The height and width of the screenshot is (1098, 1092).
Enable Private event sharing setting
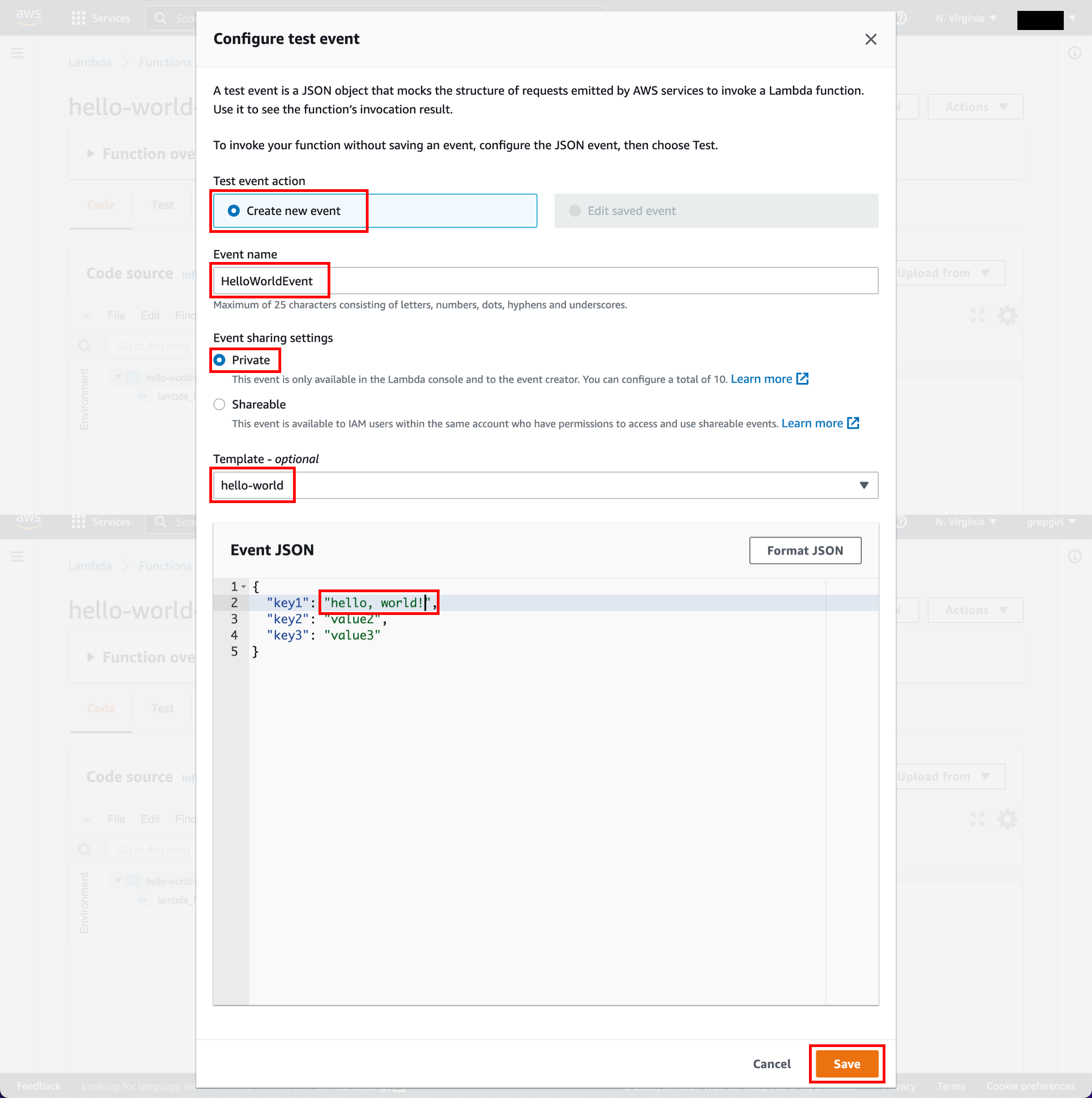(x=221, y=359)
